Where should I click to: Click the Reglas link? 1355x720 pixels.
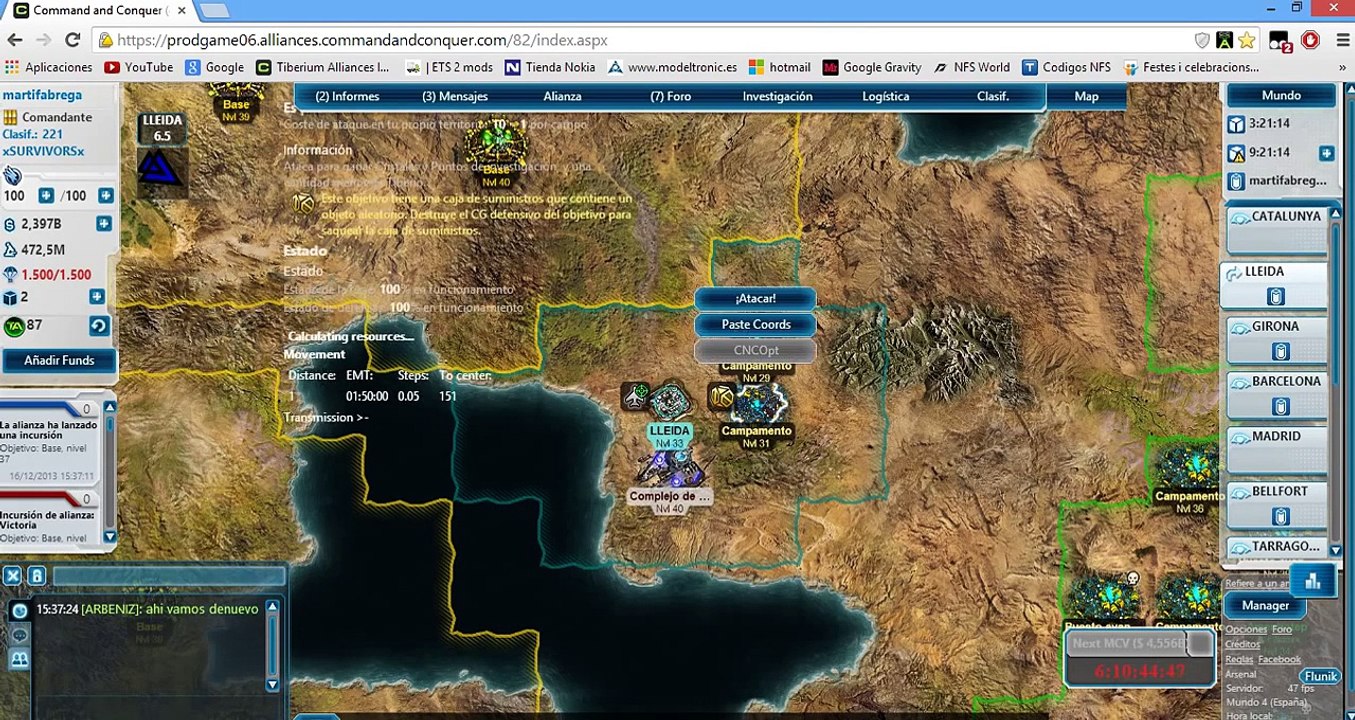pos(1239,659)
